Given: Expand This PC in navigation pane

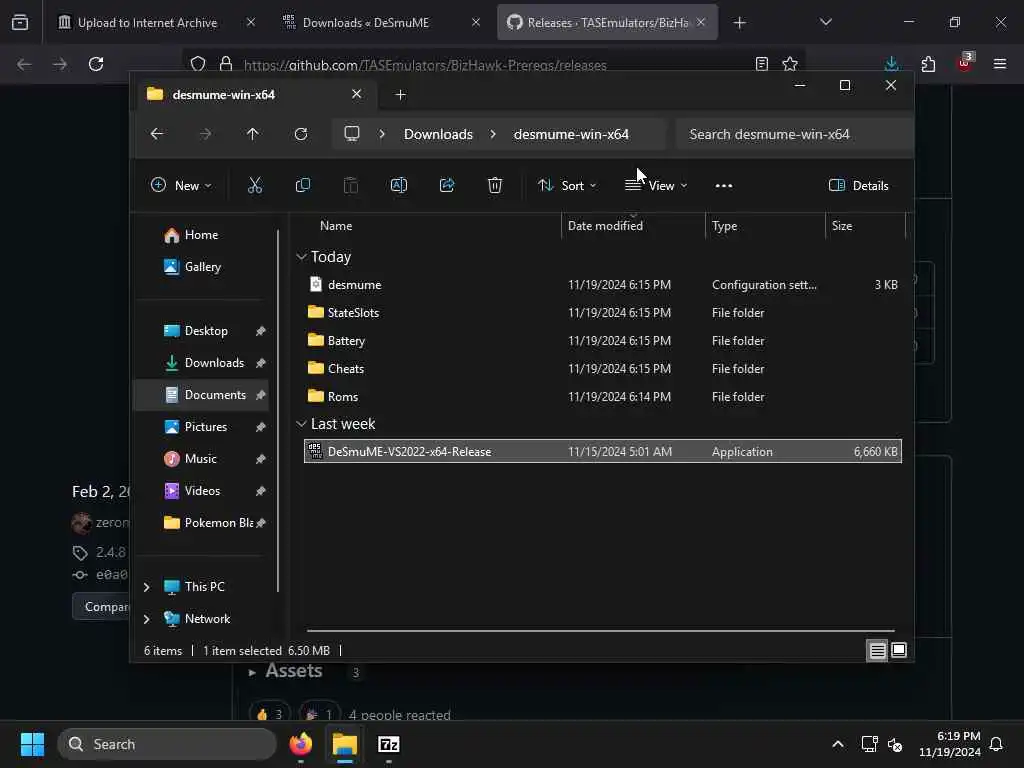Looking at the screenshot, I should coord(147,587).
